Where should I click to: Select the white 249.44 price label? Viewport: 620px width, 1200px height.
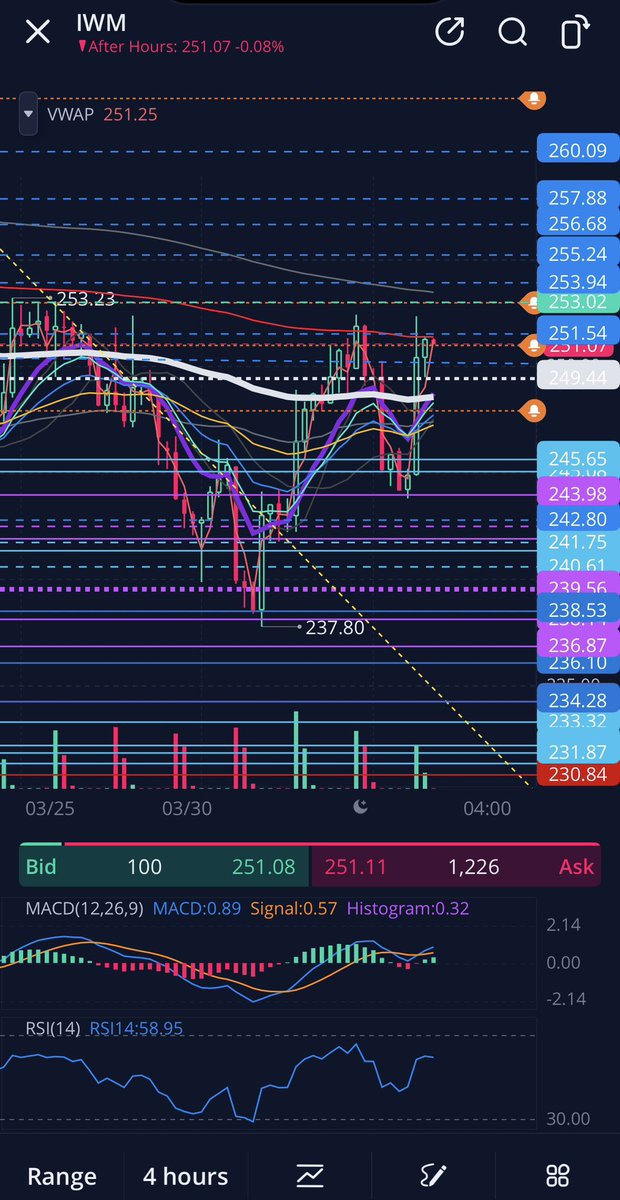578,376
